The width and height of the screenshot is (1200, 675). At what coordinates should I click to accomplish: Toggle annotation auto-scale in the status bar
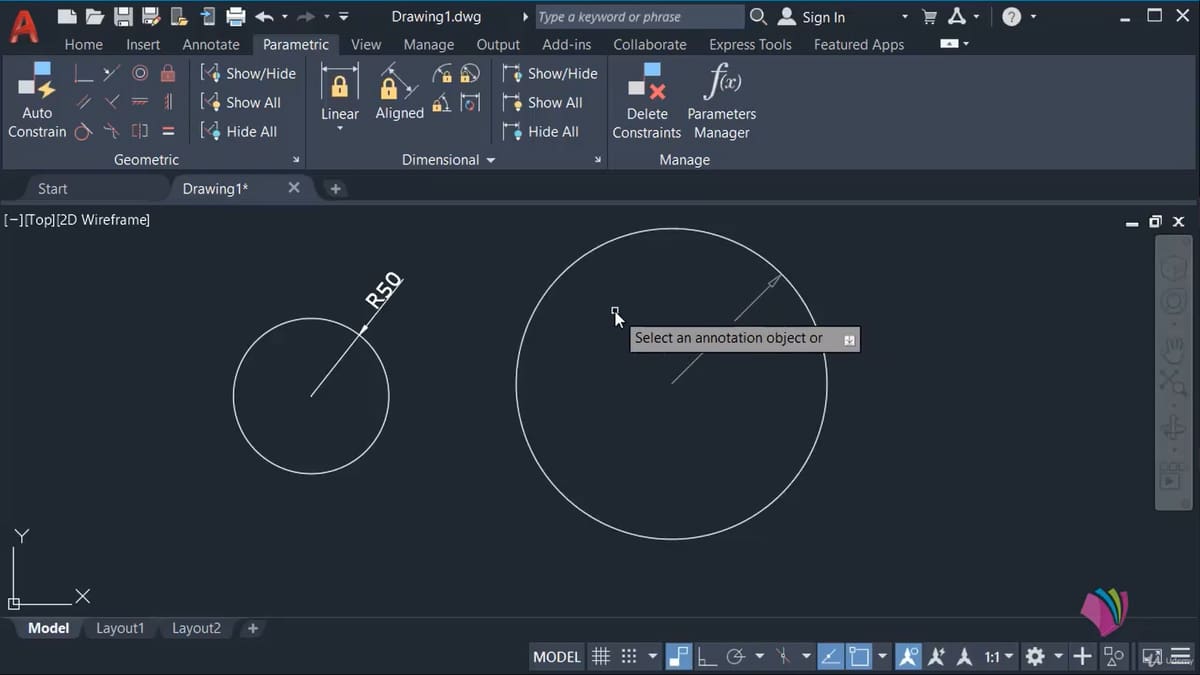(x=937, y=657)
